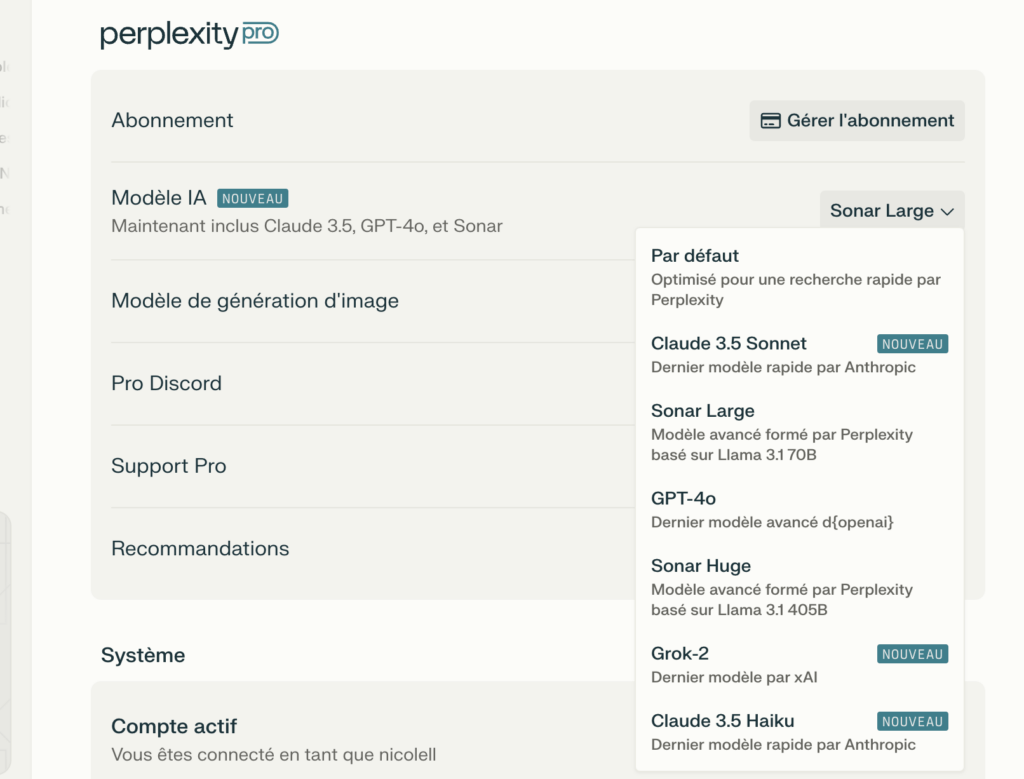The height and width of the screenshot is (779, 1024).
Task: Click description mentioning Llama 3.1 70B
Action: pyautogui.click(x=782, y=445)
